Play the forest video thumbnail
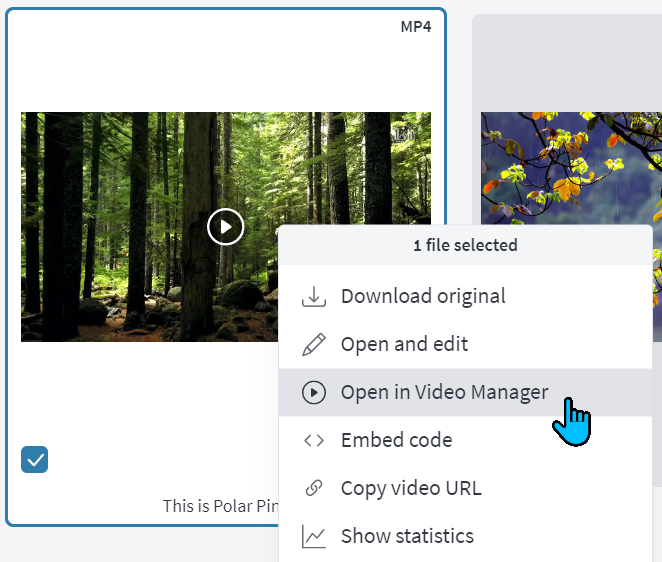Image resolution: width=662 pixels, height=562 pixels. pyautogui.click(x=225, y=227)
